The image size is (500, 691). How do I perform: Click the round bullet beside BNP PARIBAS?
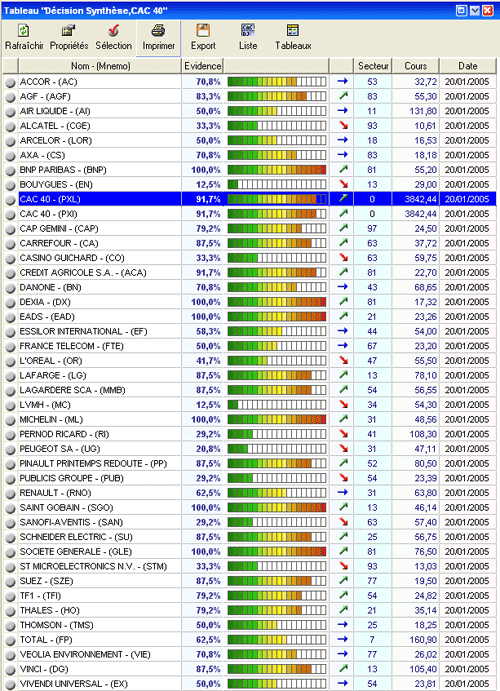coord(10,170)
